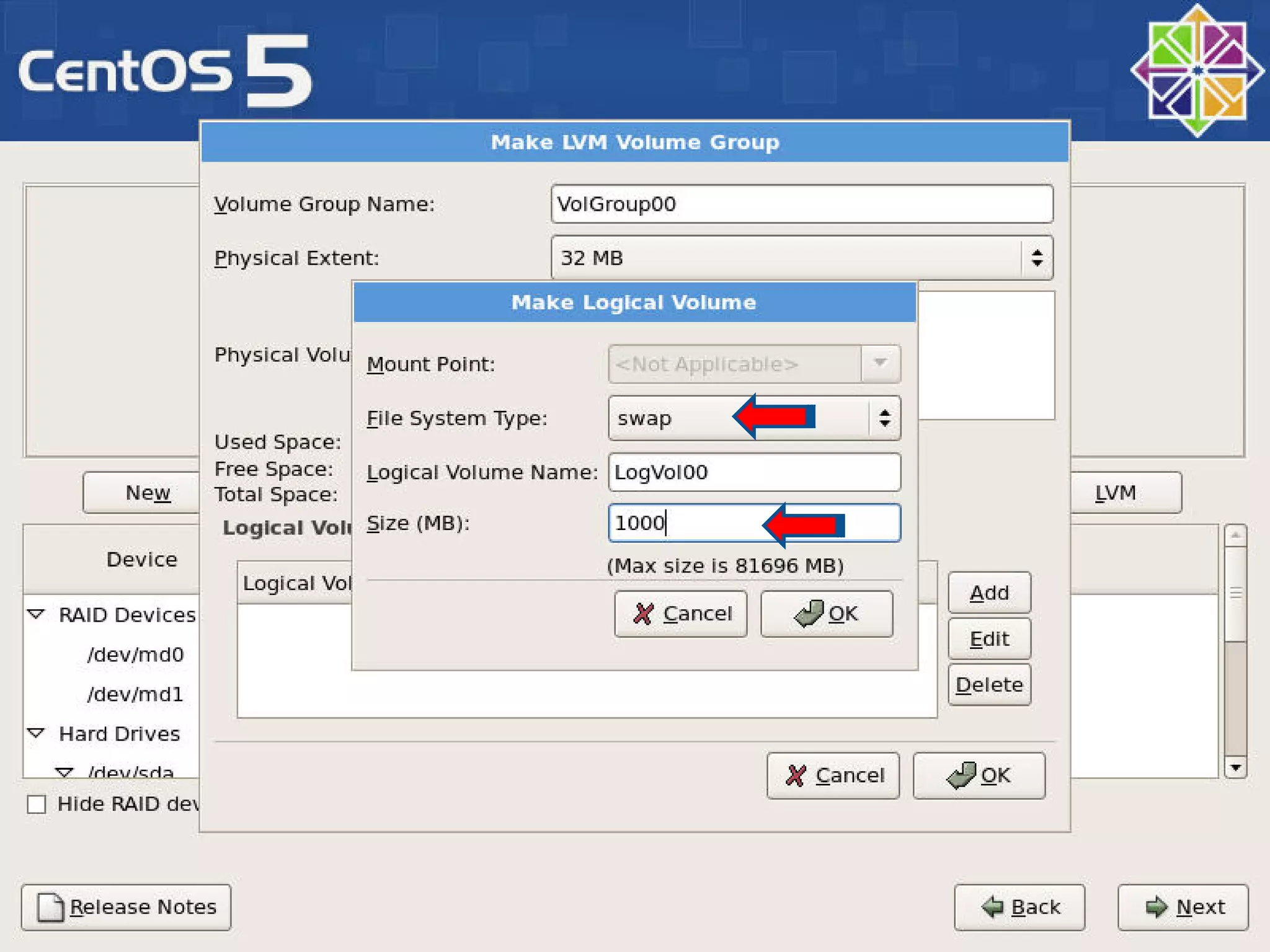Viewport: 1270px width, 952px height.
Task: Click OK in Make Logical Volume dialog
Action: pyautogui.click(x=826, y=614)
